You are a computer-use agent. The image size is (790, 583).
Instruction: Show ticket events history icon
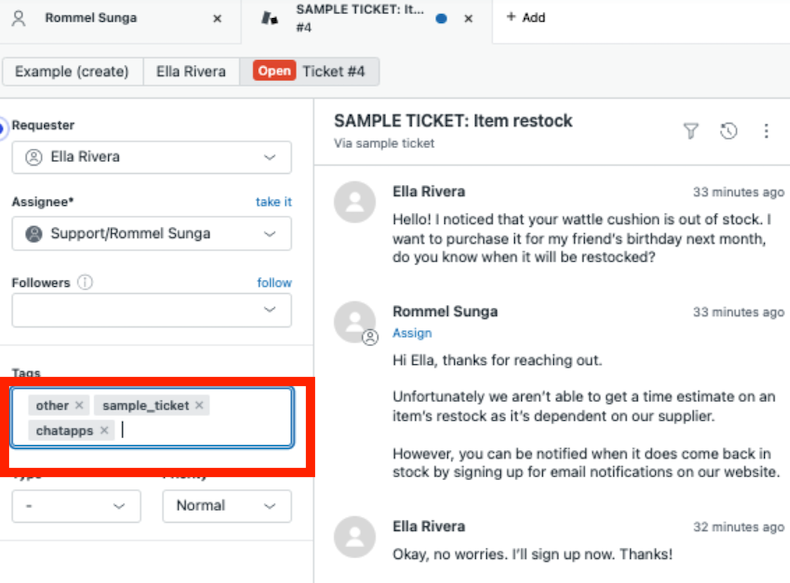pyautogui.click(x=728, y=131)
